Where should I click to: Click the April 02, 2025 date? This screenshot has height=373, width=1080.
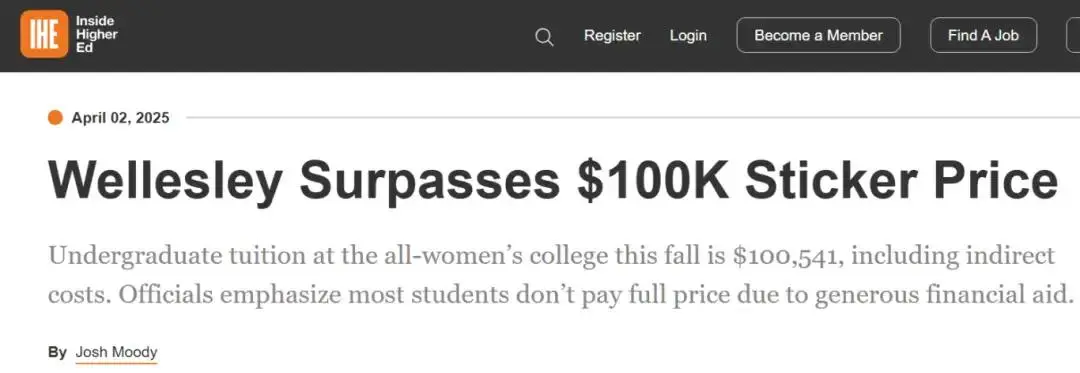[x=121, y=118]
